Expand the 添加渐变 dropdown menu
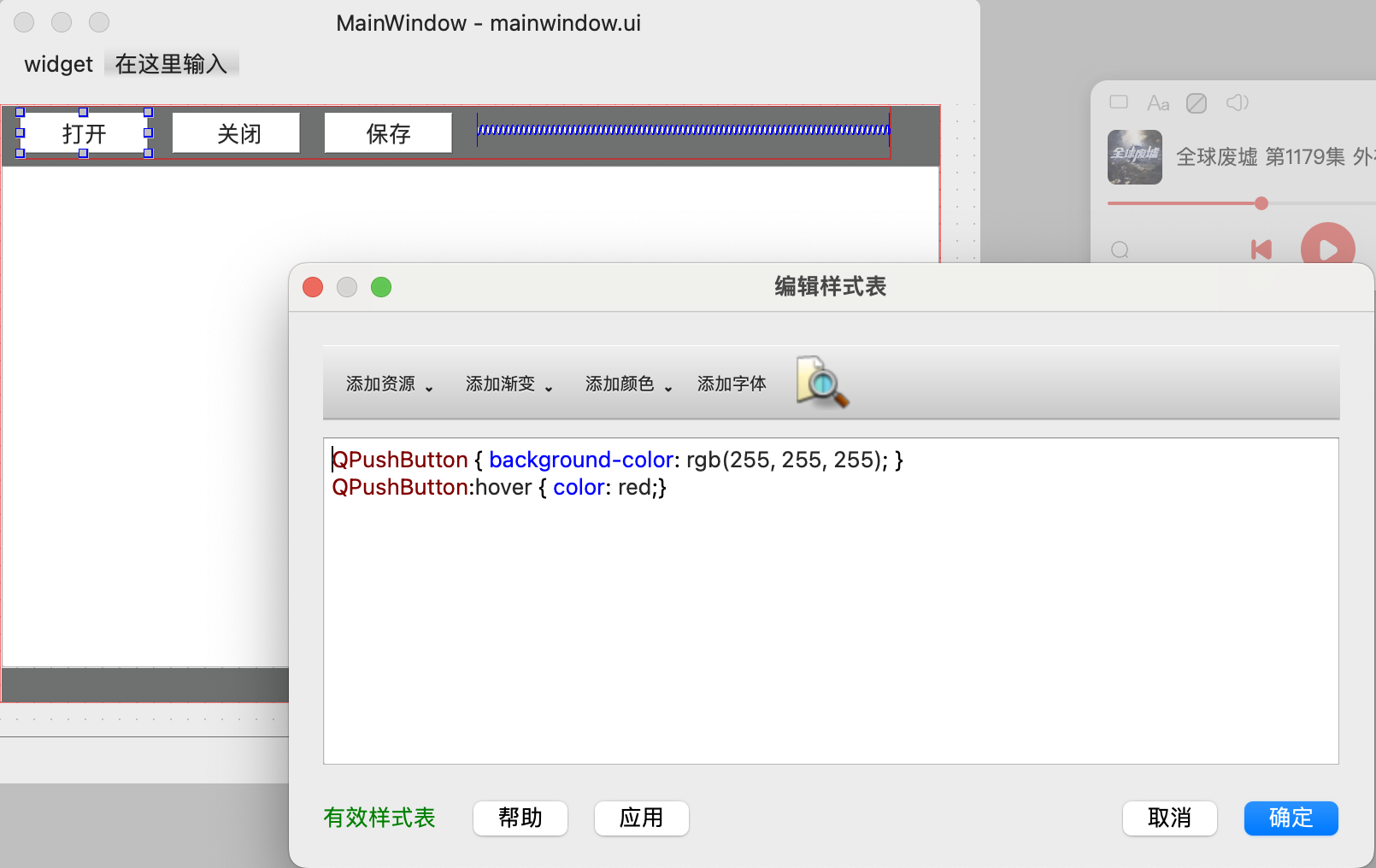 coord(509,384)
